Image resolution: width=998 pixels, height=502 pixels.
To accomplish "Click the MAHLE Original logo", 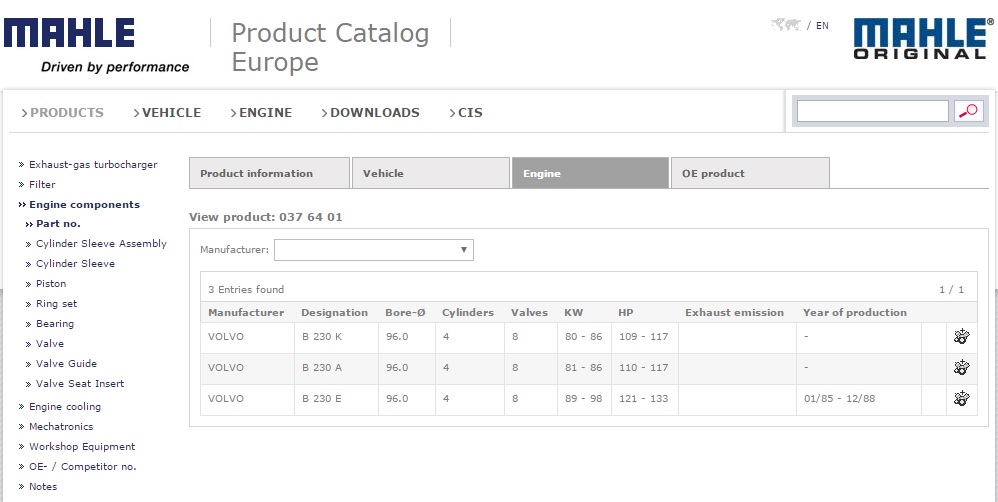I will click(920, 39).
